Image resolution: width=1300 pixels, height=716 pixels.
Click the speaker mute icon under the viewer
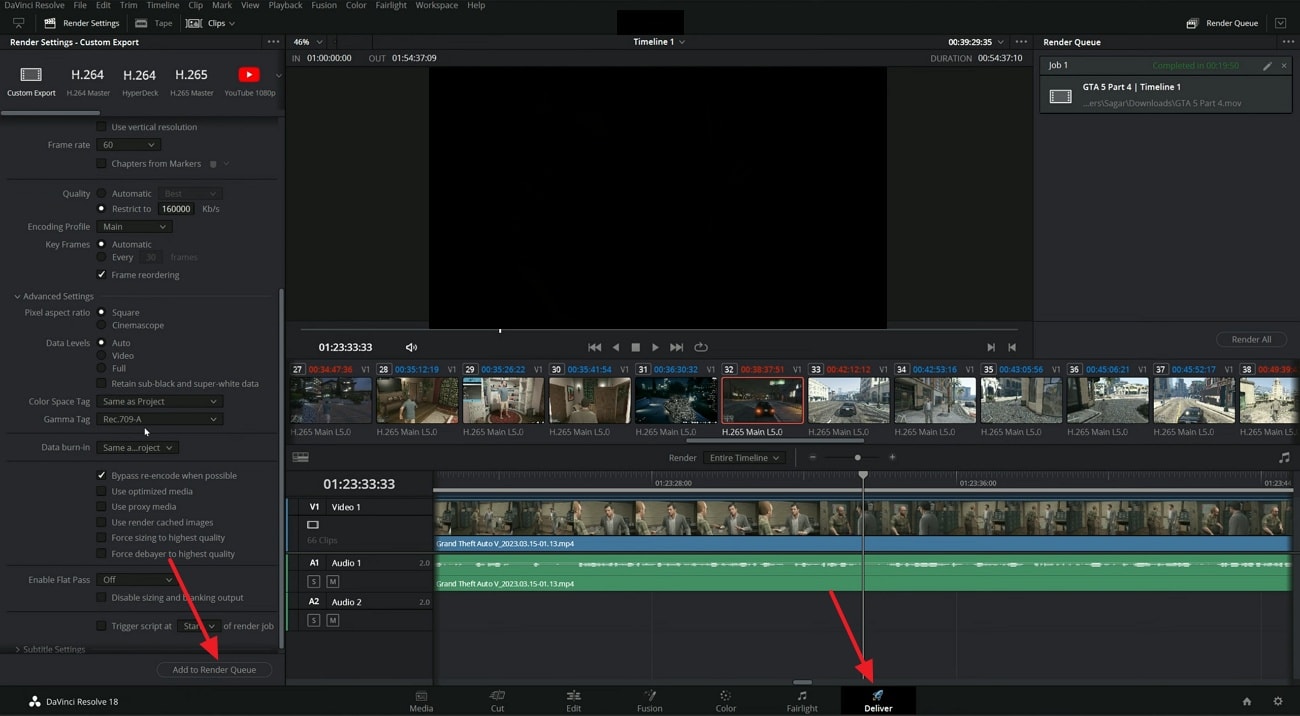click(x=410, y=346)
